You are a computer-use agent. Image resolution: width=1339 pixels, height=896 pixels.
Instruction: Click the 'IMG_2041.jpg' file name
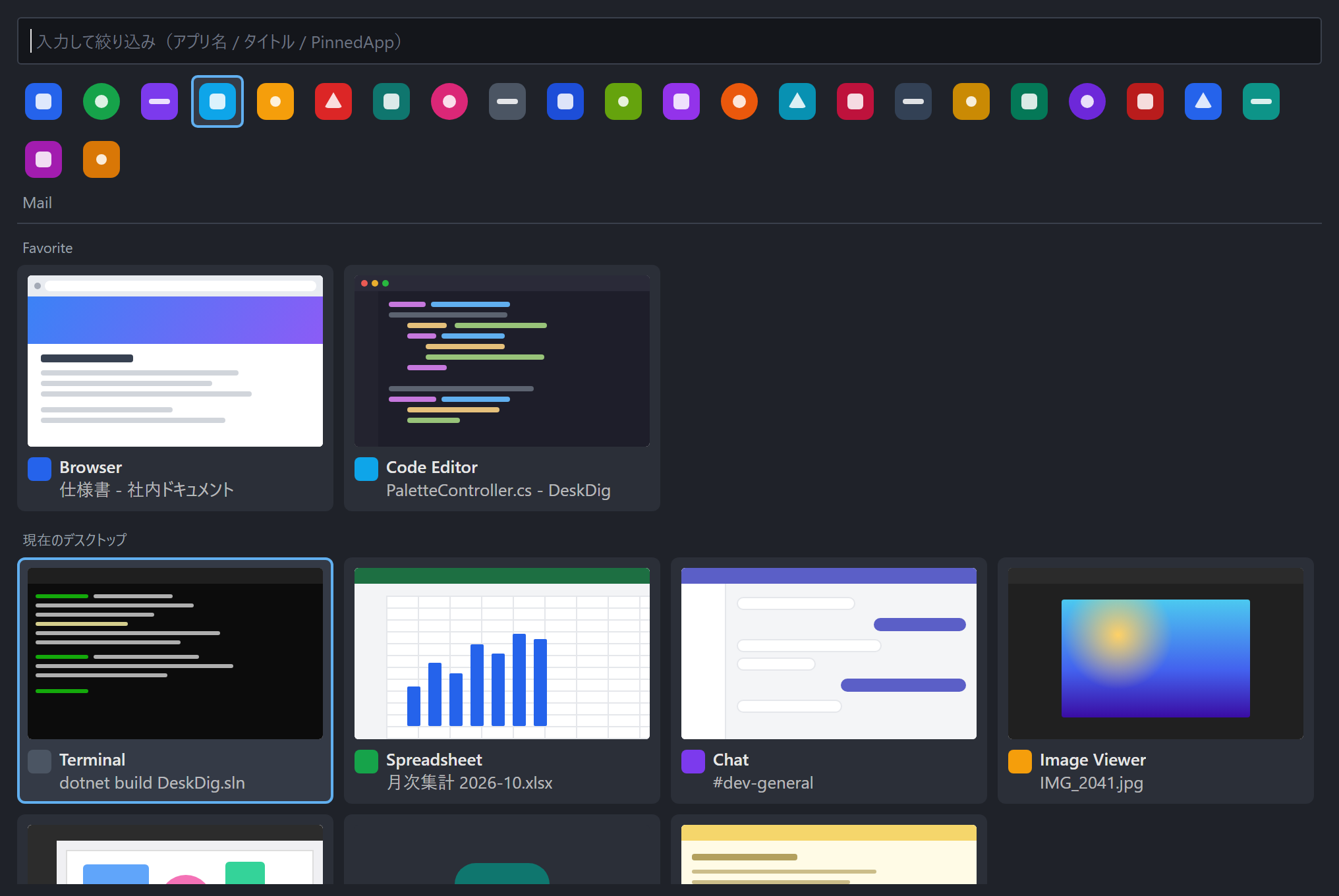[x=1091, y=783]
